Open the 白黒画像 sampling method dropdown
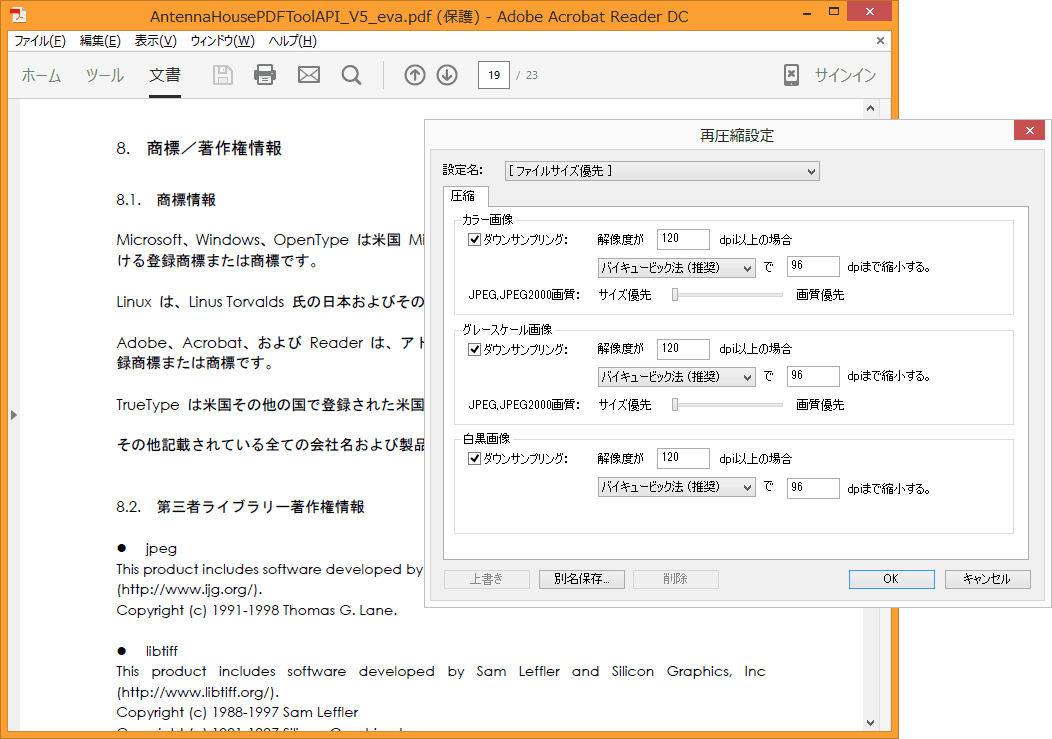The height and width of the screenshot is (739, 1052). pos(676,487)
